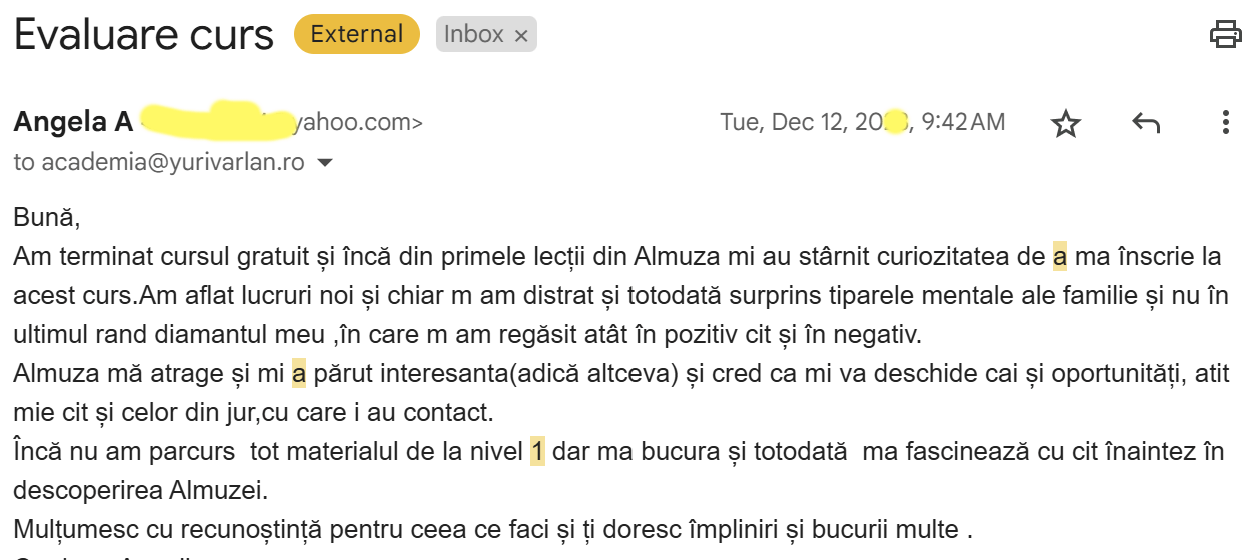The image size is (1260, 560).
Task: Click the yellow External tag
Action: (356, 34)
